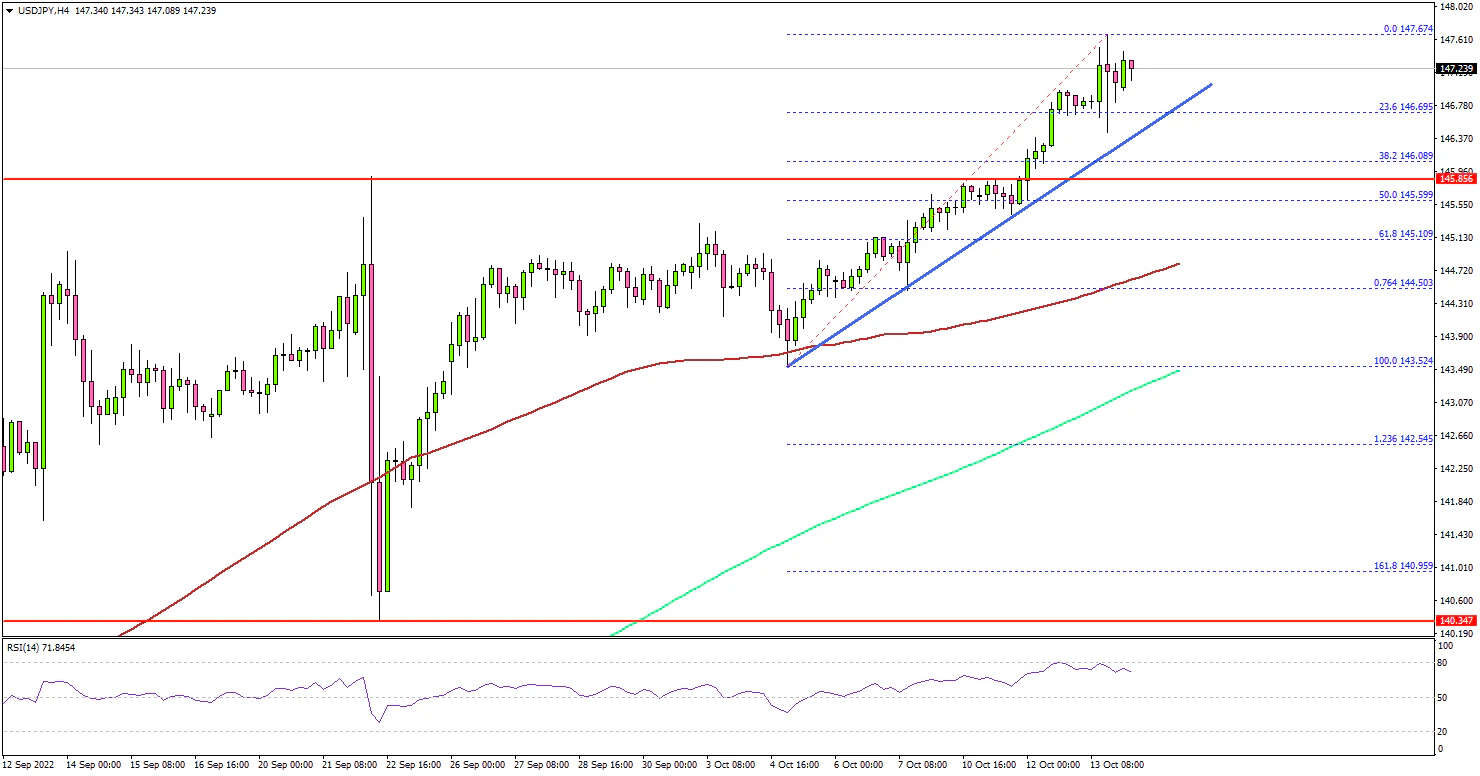Click the 61.8 Fibonacci label at 145.109

[x=1405, y=234]
